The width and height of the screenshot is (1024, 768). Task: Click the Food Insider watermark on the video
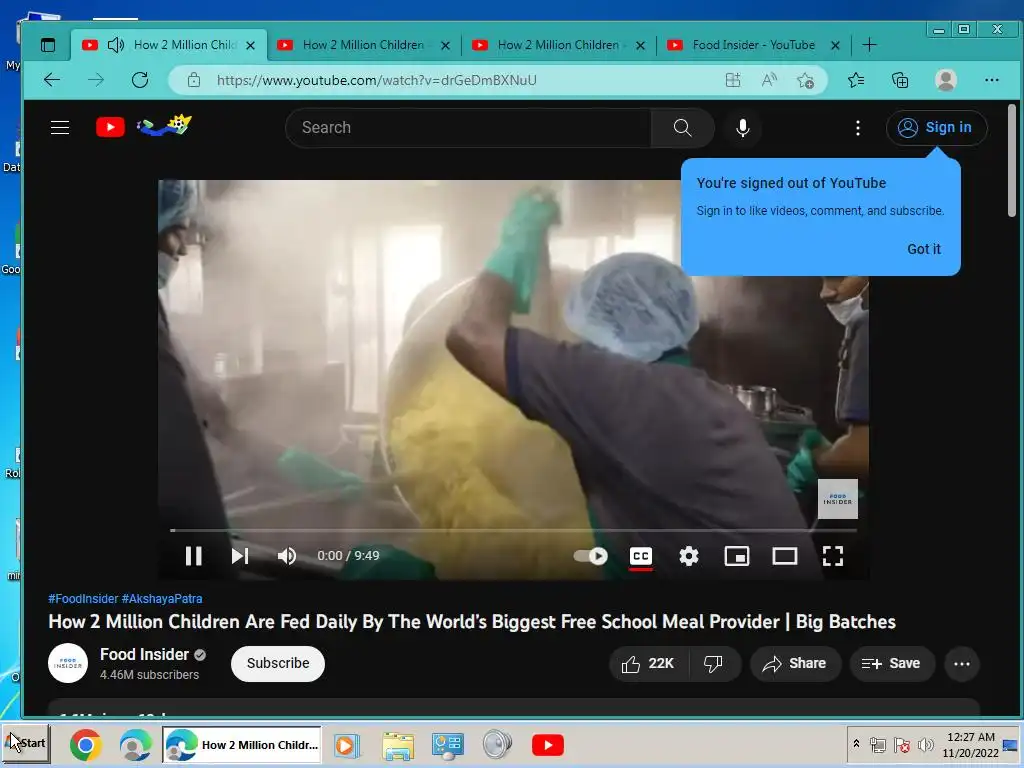tap(837, 500)
